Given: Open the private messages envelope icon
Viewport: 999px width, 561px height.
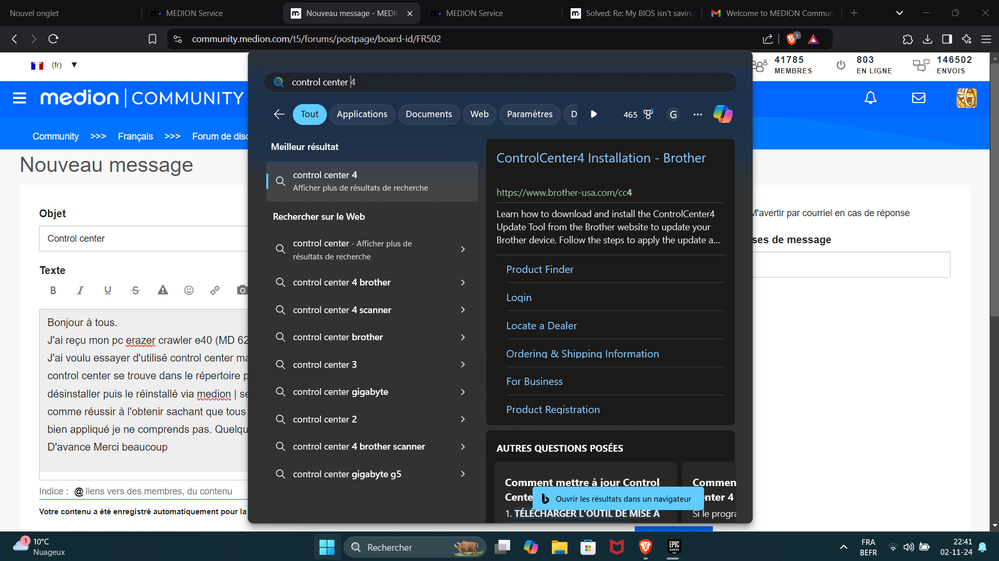Looking at the screenshot, I should pos(918,98).
